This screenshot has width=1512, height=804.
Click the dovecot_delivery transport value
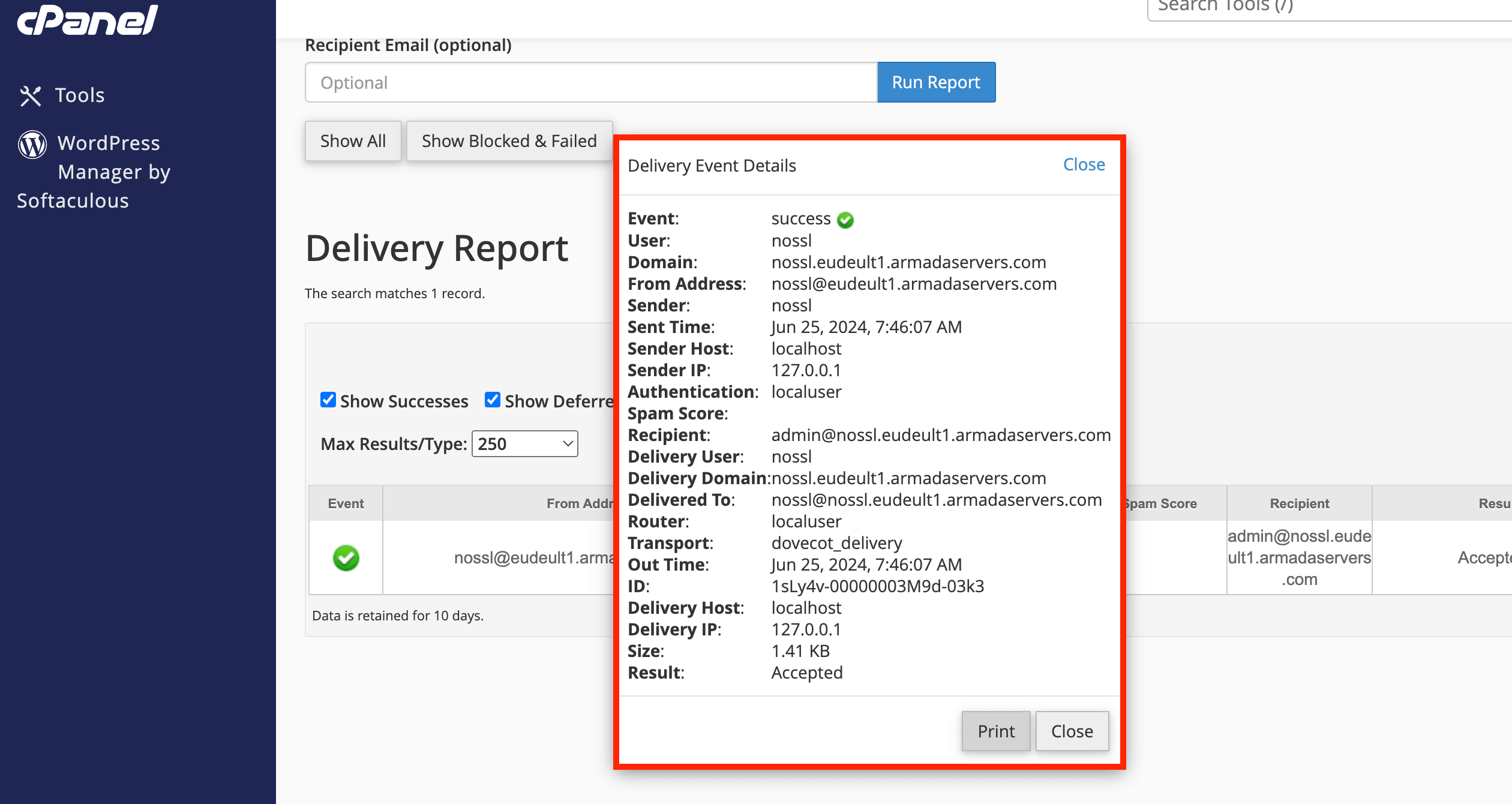[836, 543]
